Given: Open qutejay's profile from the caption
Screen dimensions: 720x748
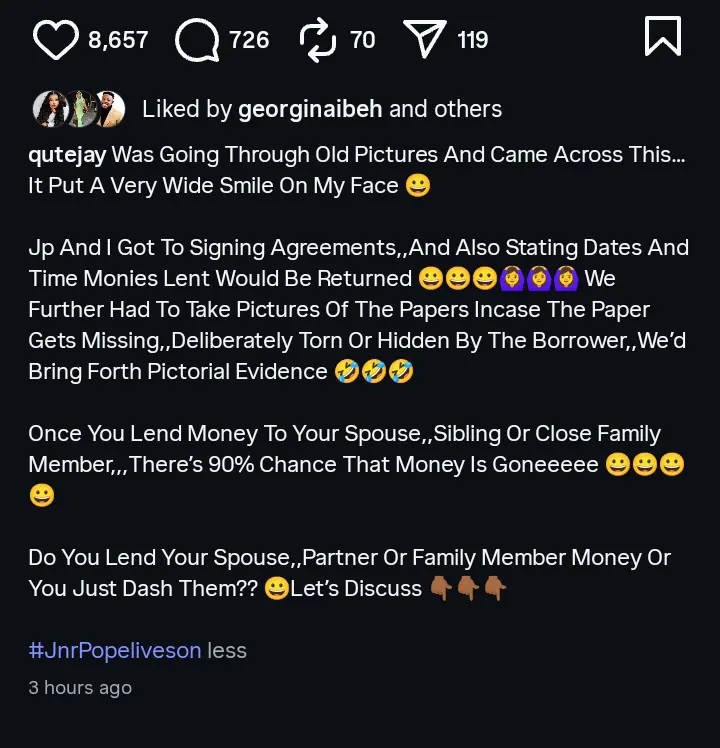Looking at the screenshot, I should [66, 155].
